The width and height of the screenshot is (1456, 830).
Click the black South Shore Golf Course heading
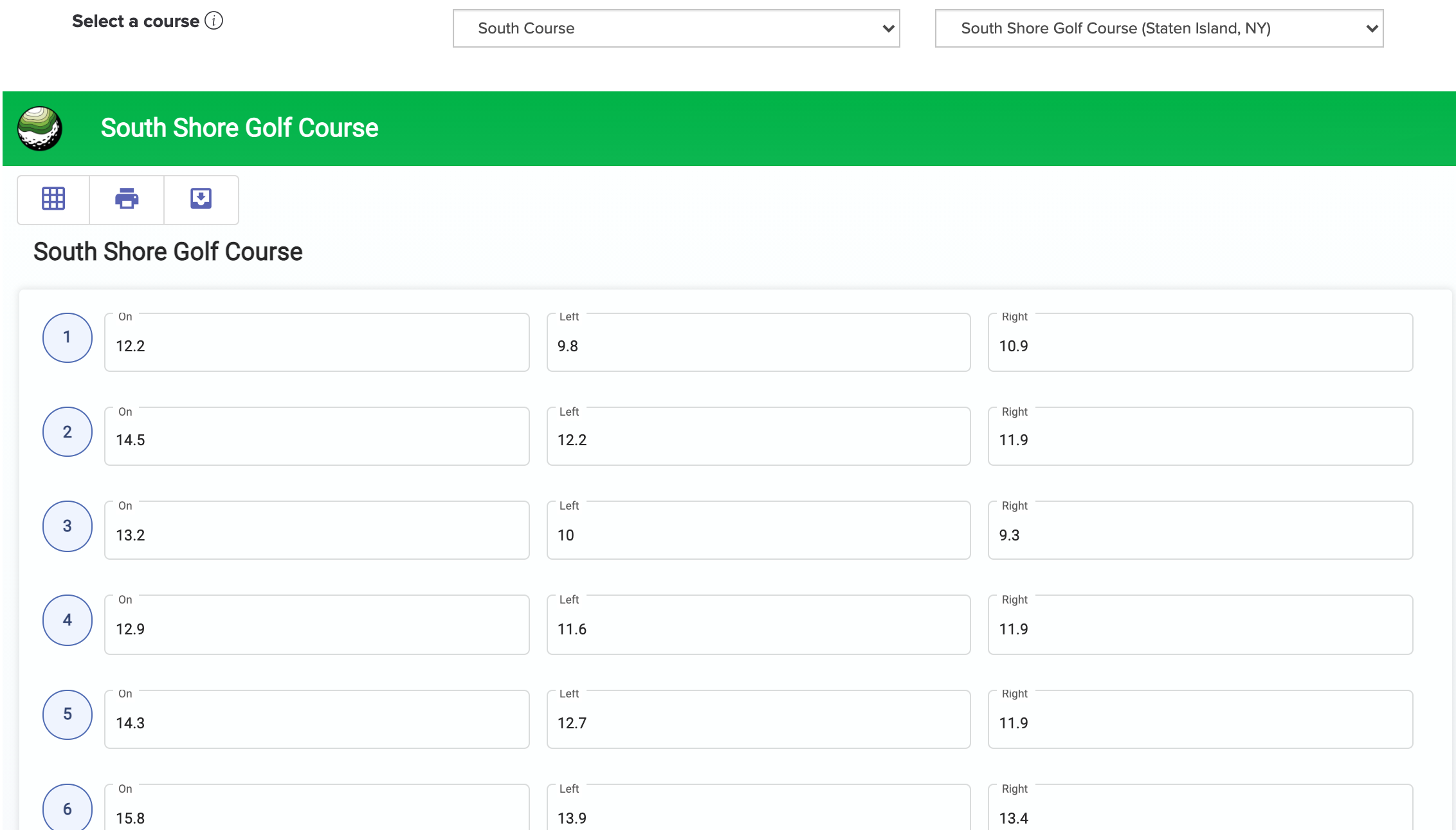tap(168, 252)
